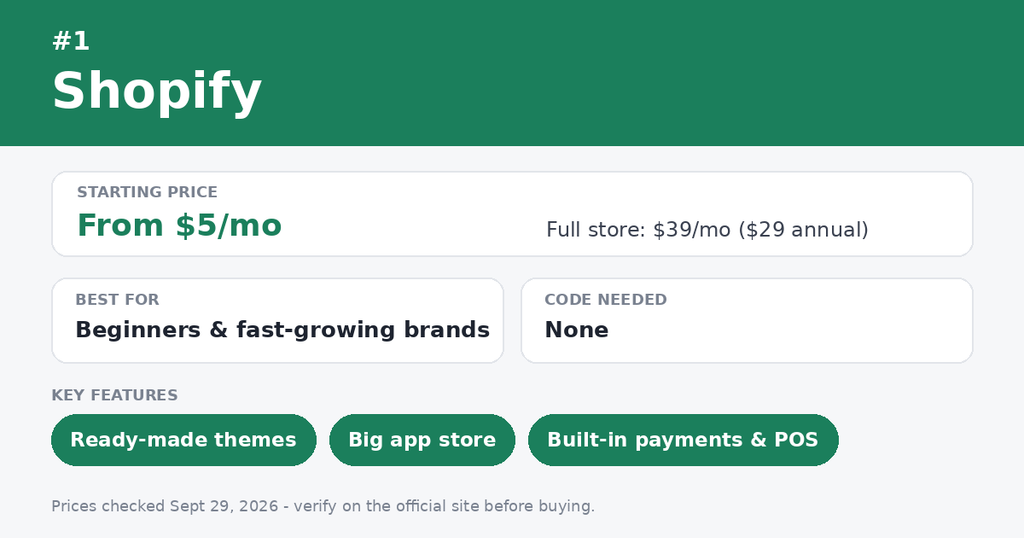Click the Shopify heading
Viewport: 1024px width, 538px height.
pos(157,92)
